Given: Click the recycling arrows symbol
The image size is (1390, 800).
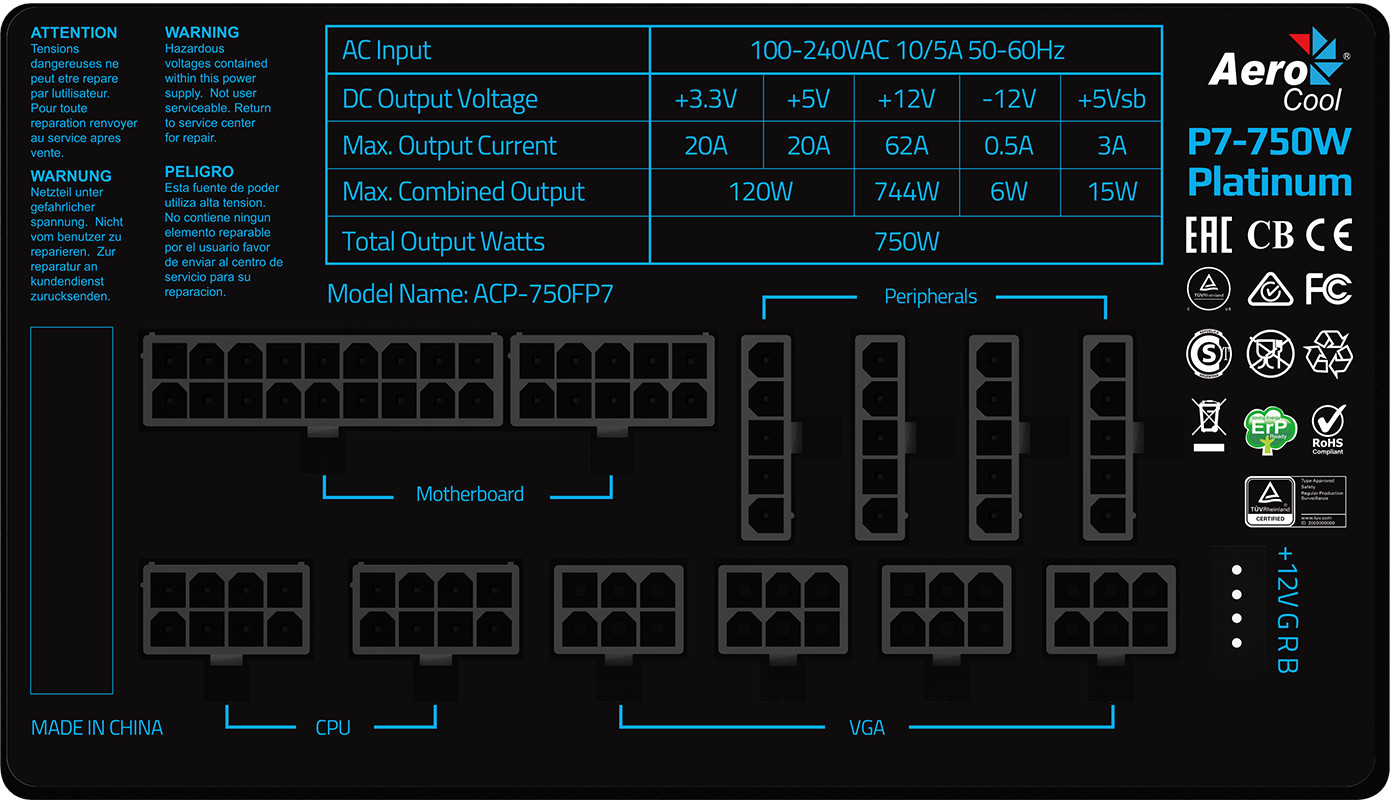Looking at the screenshot, I should 1329,353.
